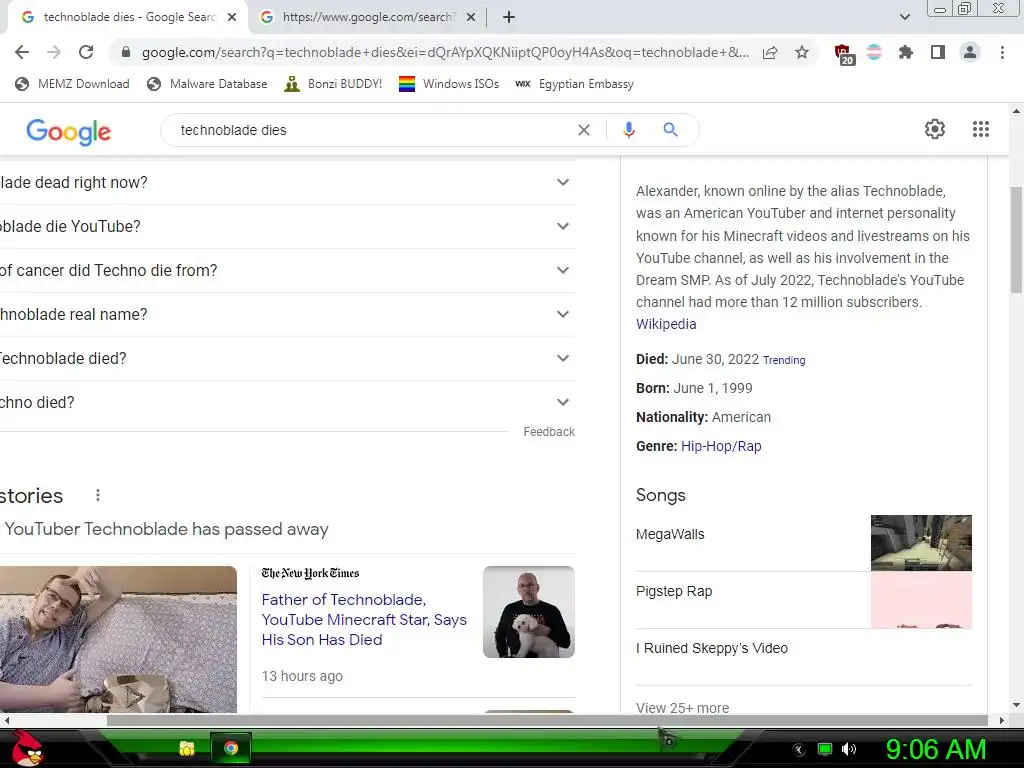Viewport: 1024px width, 768px height.
Task: Click the Trending label next to Died
Action: pos(784,360)
